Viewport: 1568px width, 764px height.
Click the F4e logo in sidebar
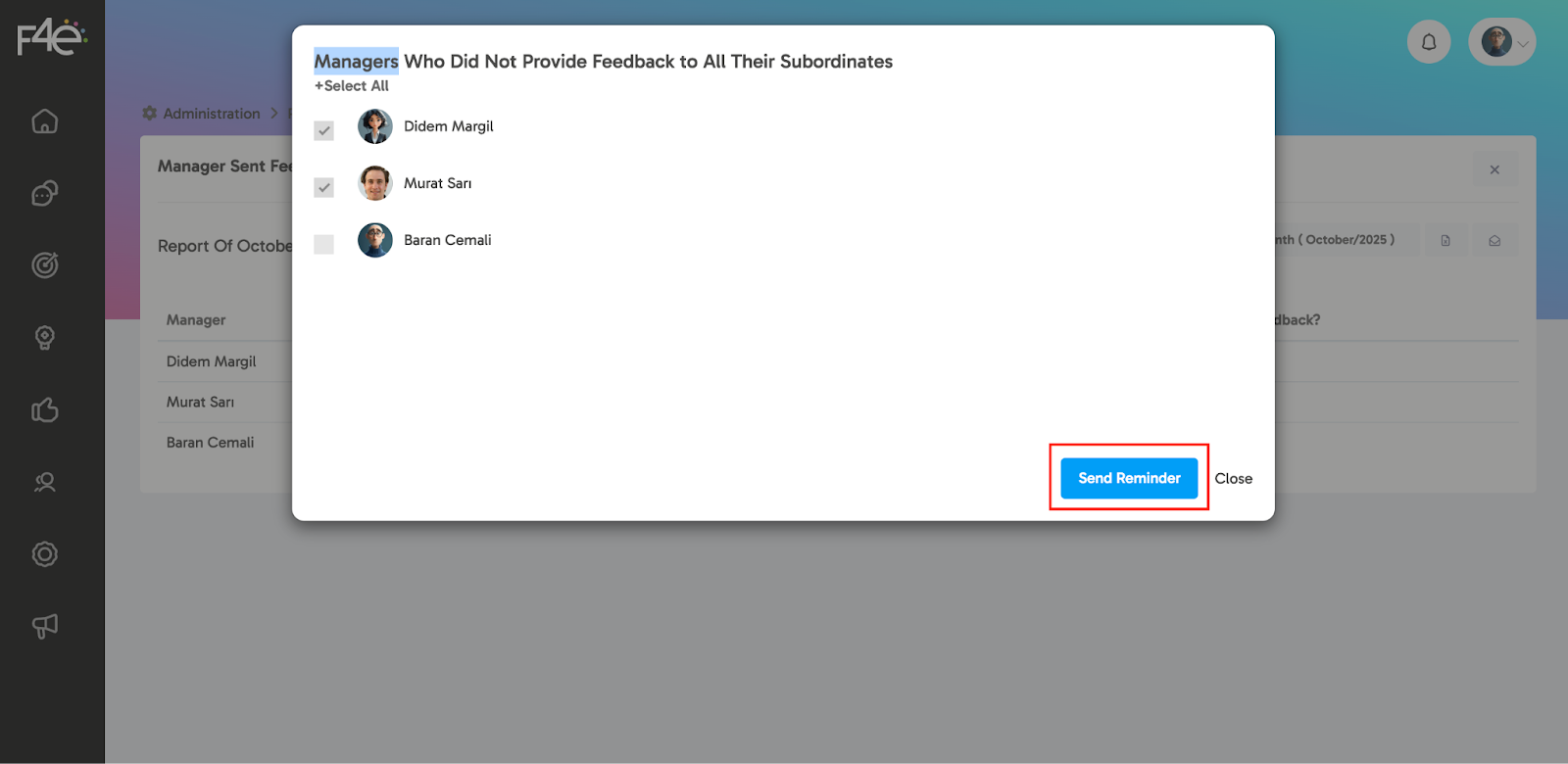pos(52,38)
